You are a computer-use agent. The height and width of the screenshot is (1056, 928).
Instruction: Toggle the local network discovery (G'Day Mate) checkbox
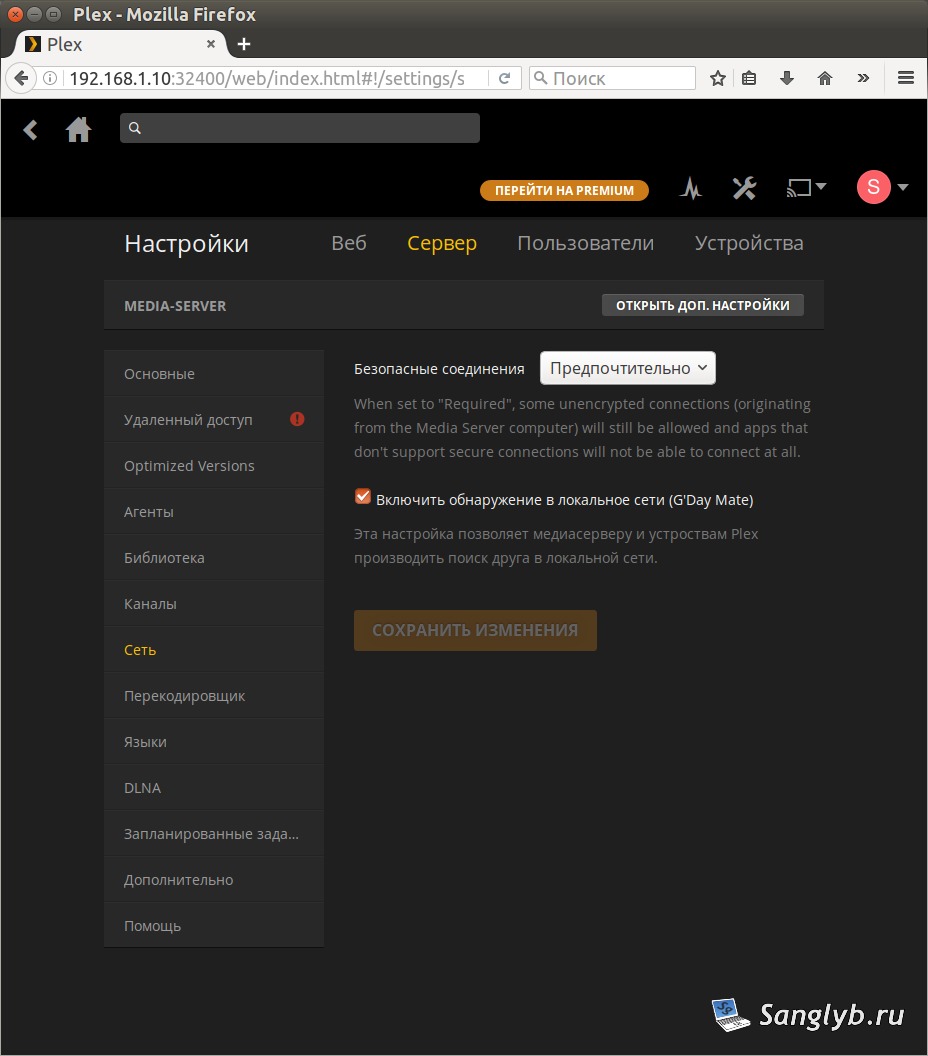tap(362, 496)
